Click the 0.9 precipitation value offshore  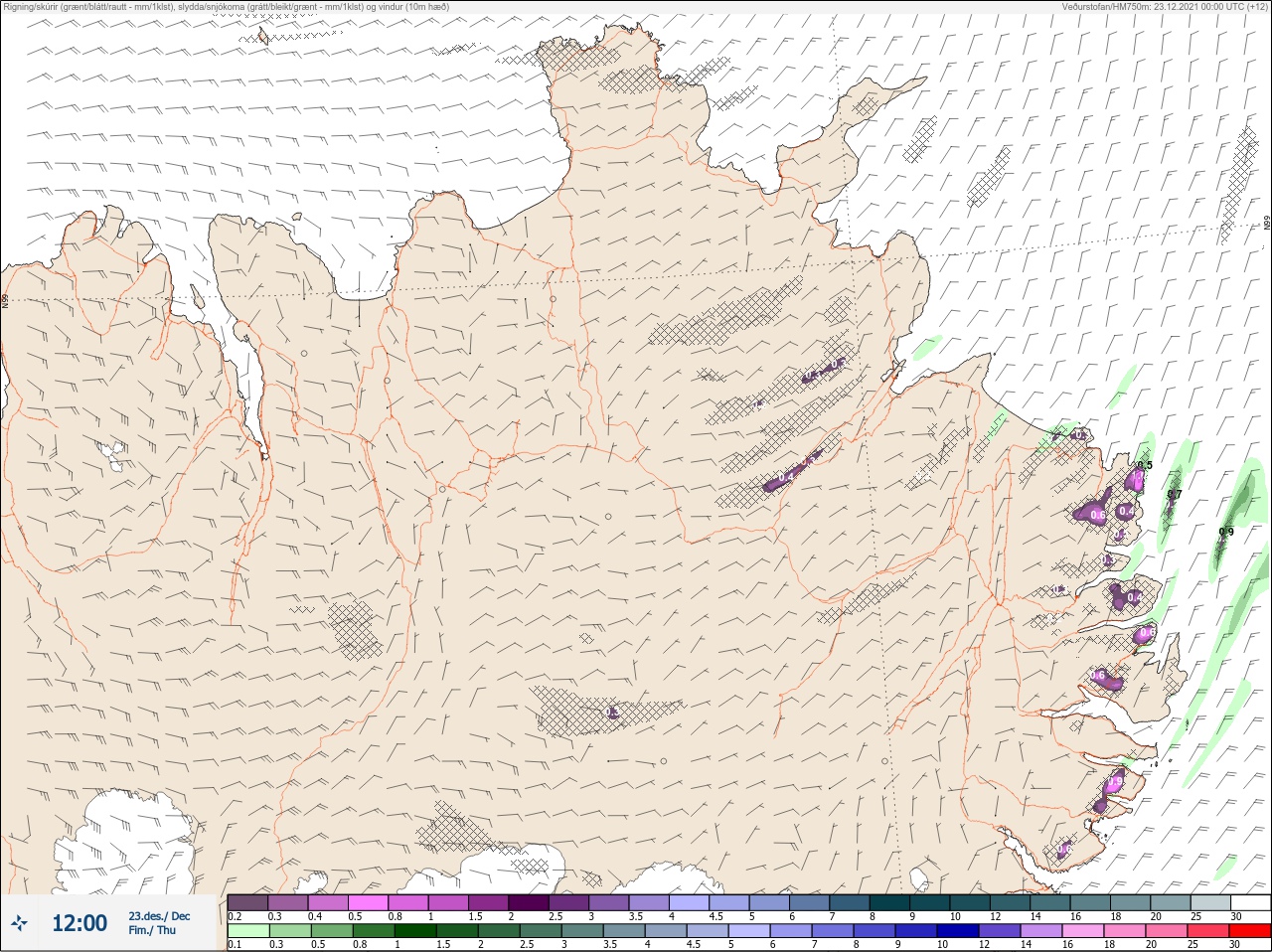click(1226, 532)
